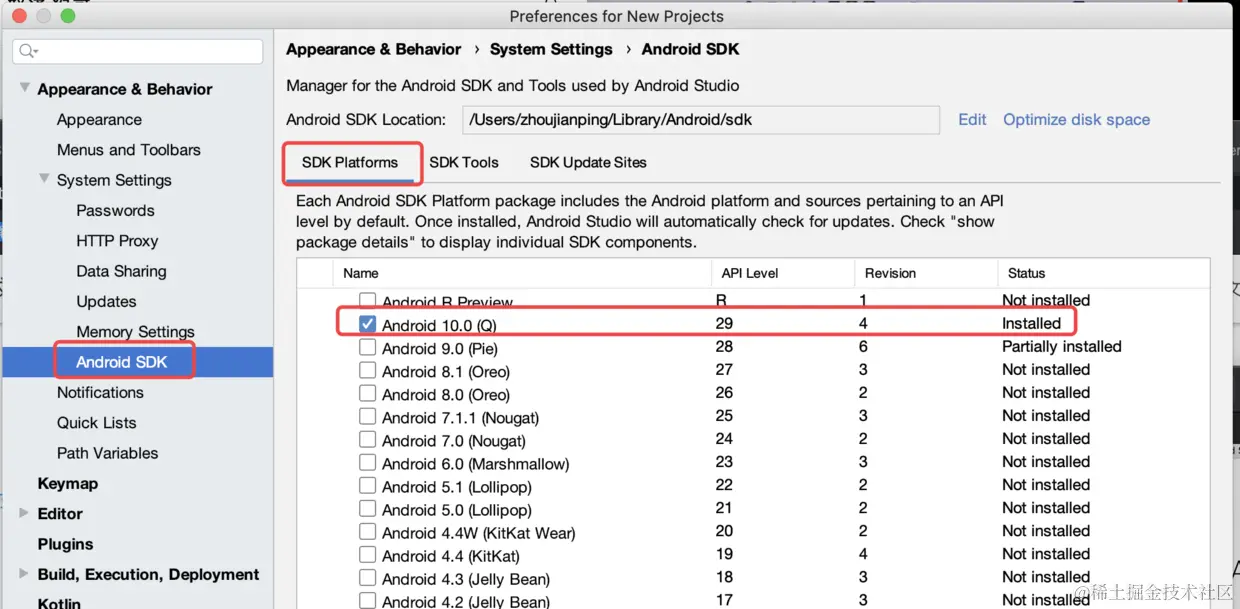Image resolution: width=1240 pixels, height=609 pixels.
Task: Open Notifications settings
Action: pyautogui.click(x=100, y=392)
